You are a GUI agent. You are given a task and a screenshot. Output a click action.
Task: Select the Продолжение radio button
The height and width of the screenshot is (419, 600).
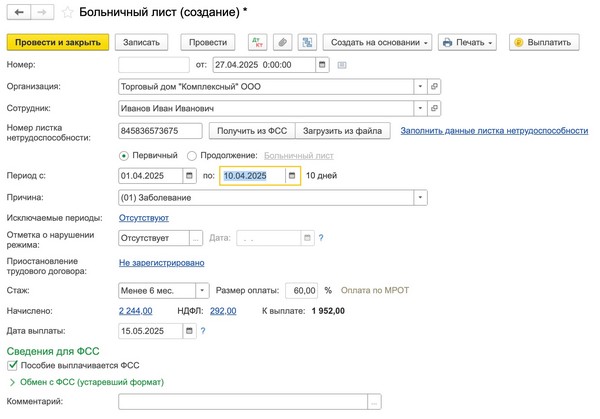click(x=192, y=155)
